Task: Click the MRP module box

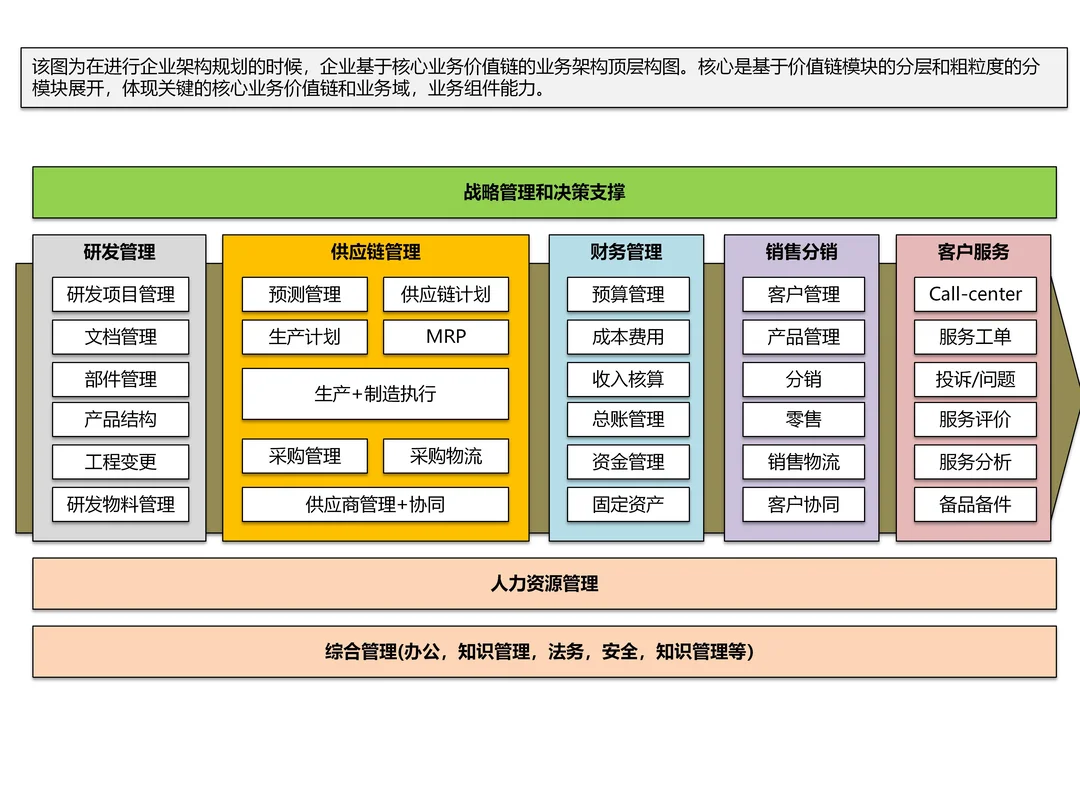Action: click(446, 337)
